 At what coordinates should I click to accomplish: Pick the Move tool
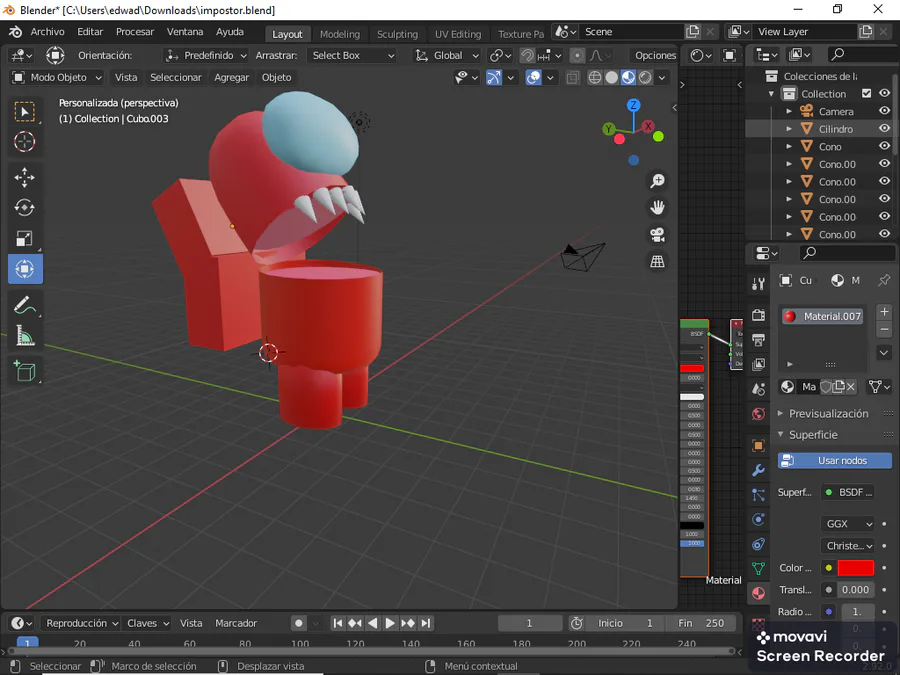(25, 177)
